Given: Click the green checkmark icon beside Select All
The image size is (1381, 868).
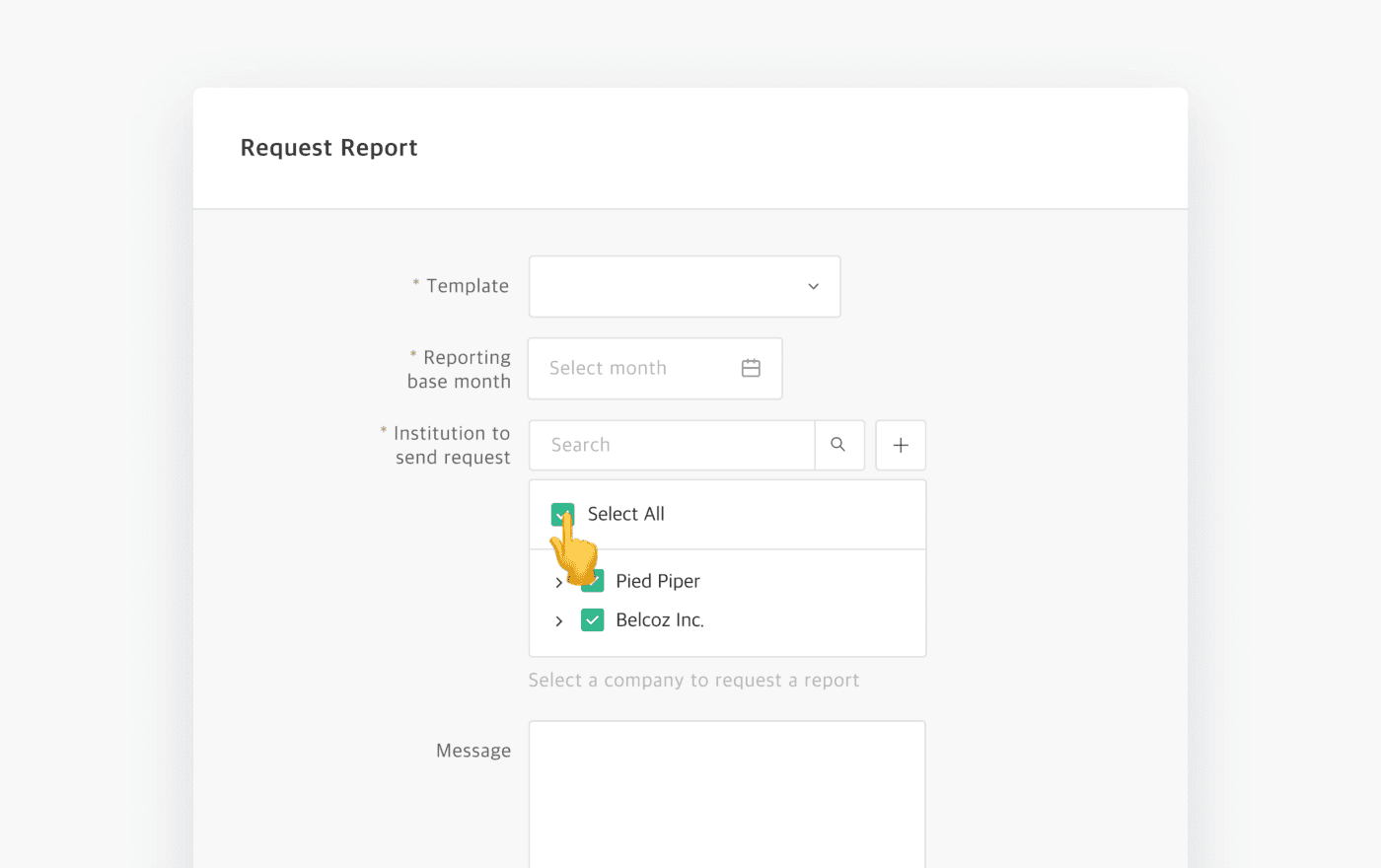Looking at the screenshot, I should pyautogui.click(x=563, y=514).
